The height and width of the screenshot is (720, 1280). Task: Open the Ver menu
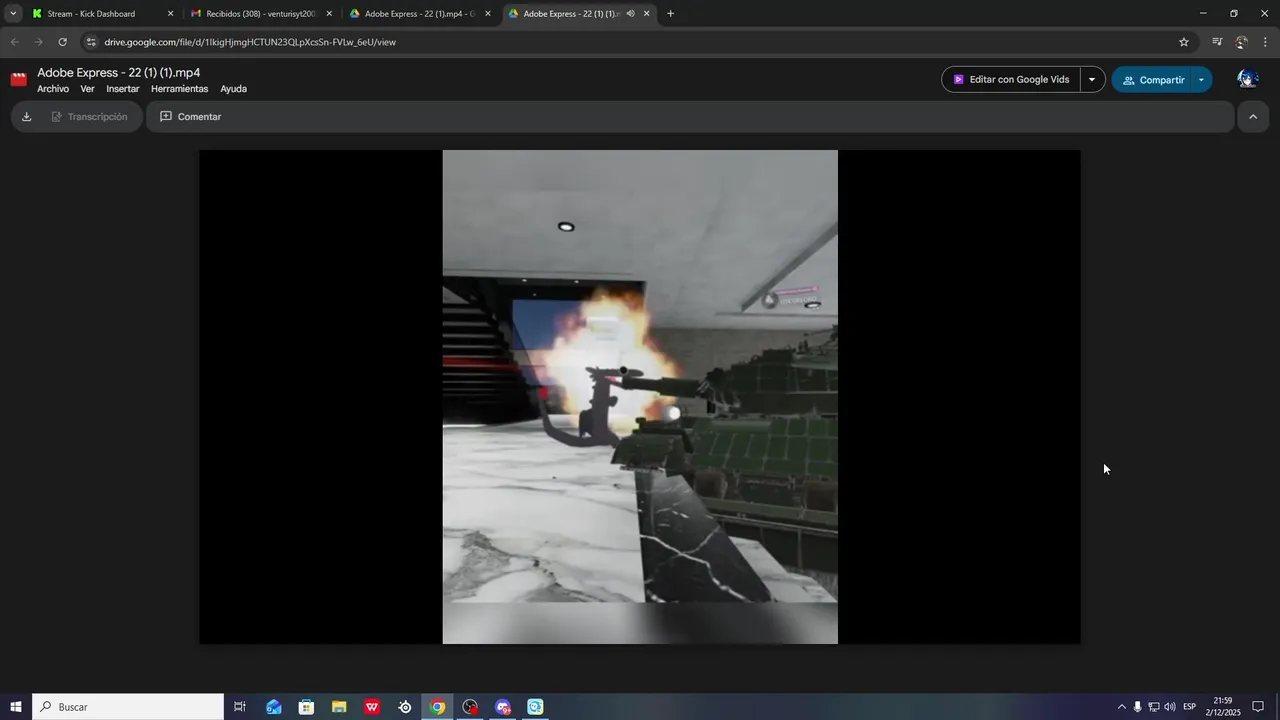[87, 89]
